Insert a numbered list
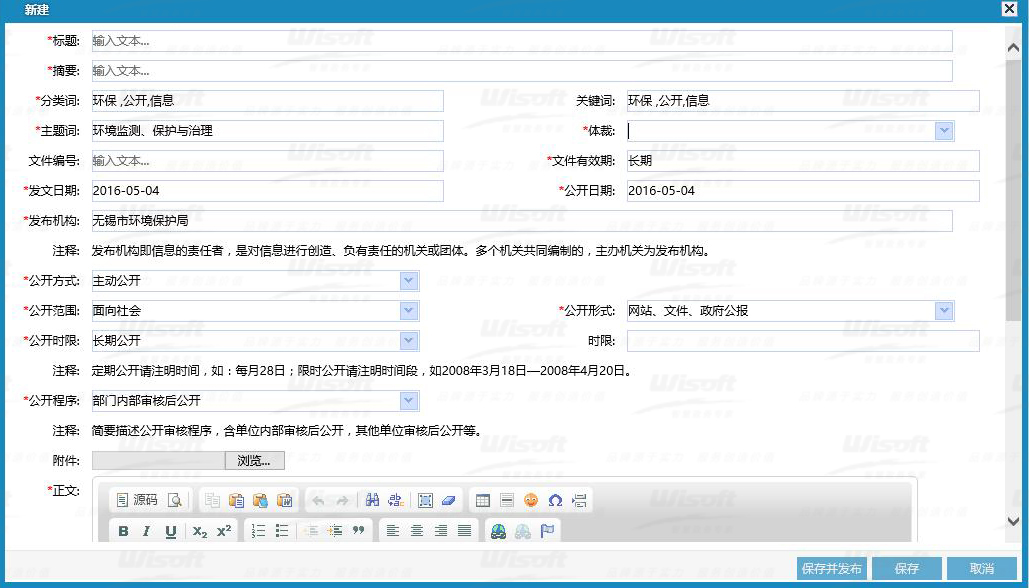Screen dimensions: 1029x588 tap(258, 531)
